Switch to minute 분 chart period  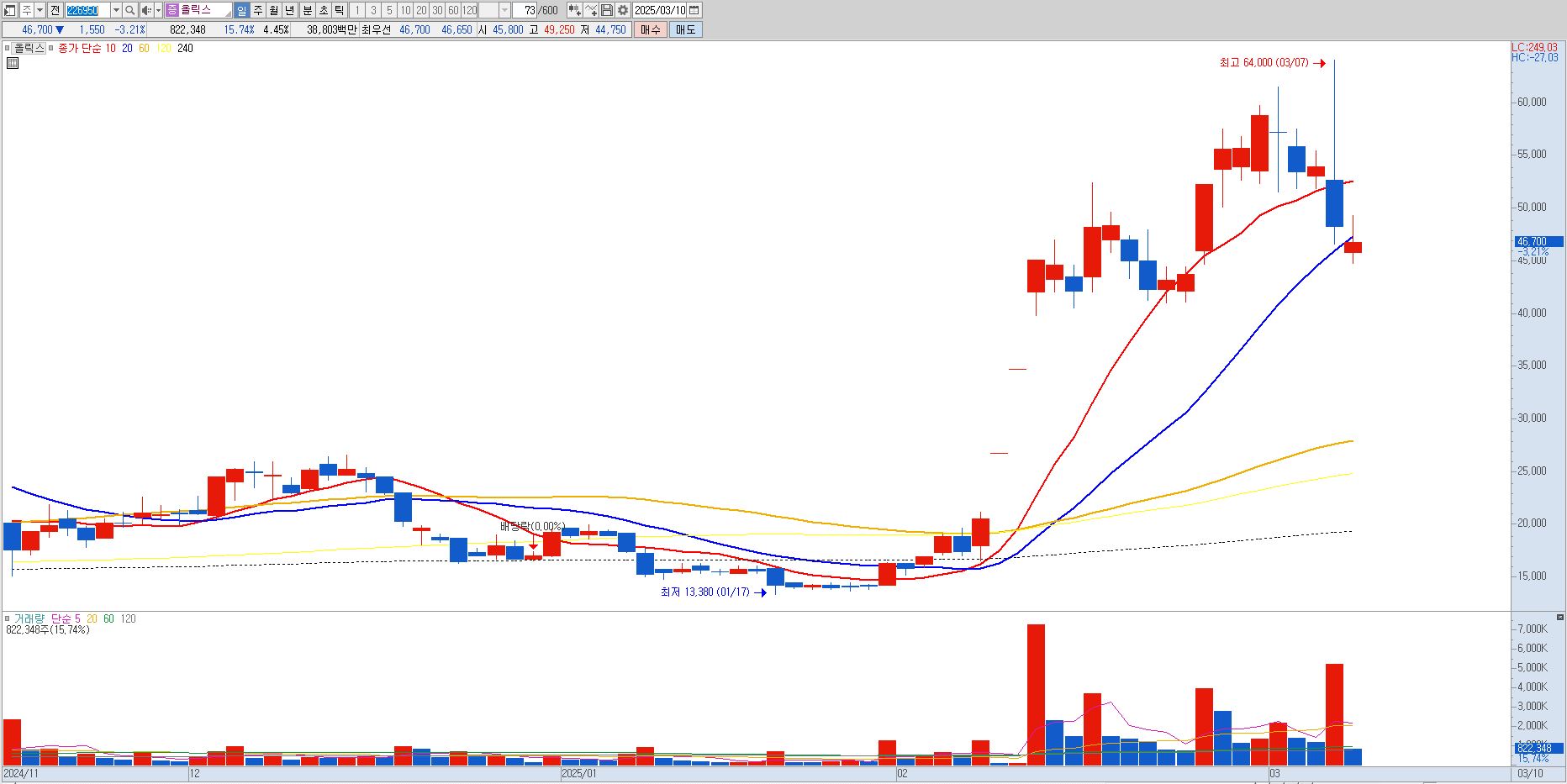[307, 10]
